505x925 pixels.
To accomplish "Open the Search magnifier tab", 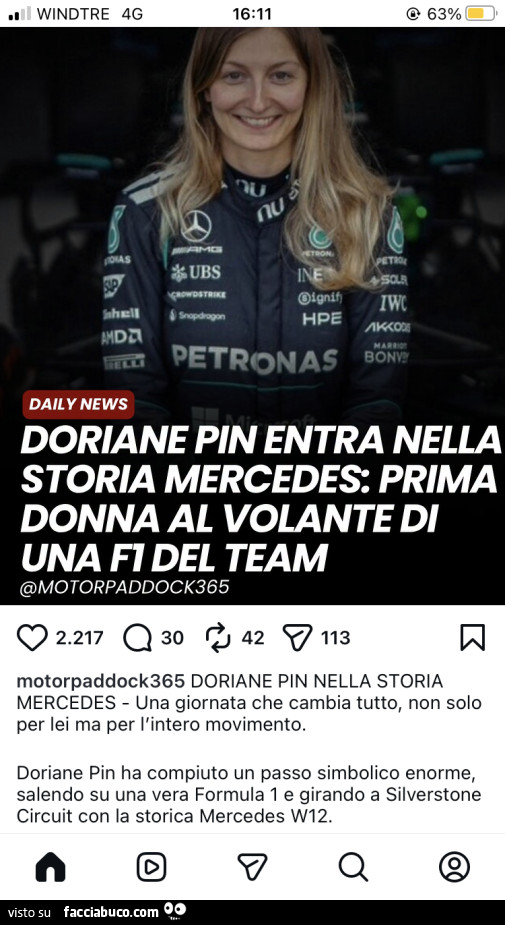I will coord(353,867).
